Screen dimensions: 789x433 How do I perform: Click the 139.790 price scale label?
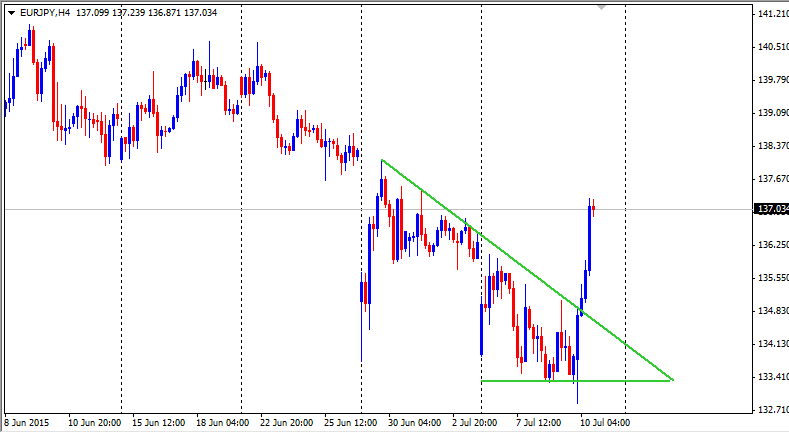tap(773, 79)
